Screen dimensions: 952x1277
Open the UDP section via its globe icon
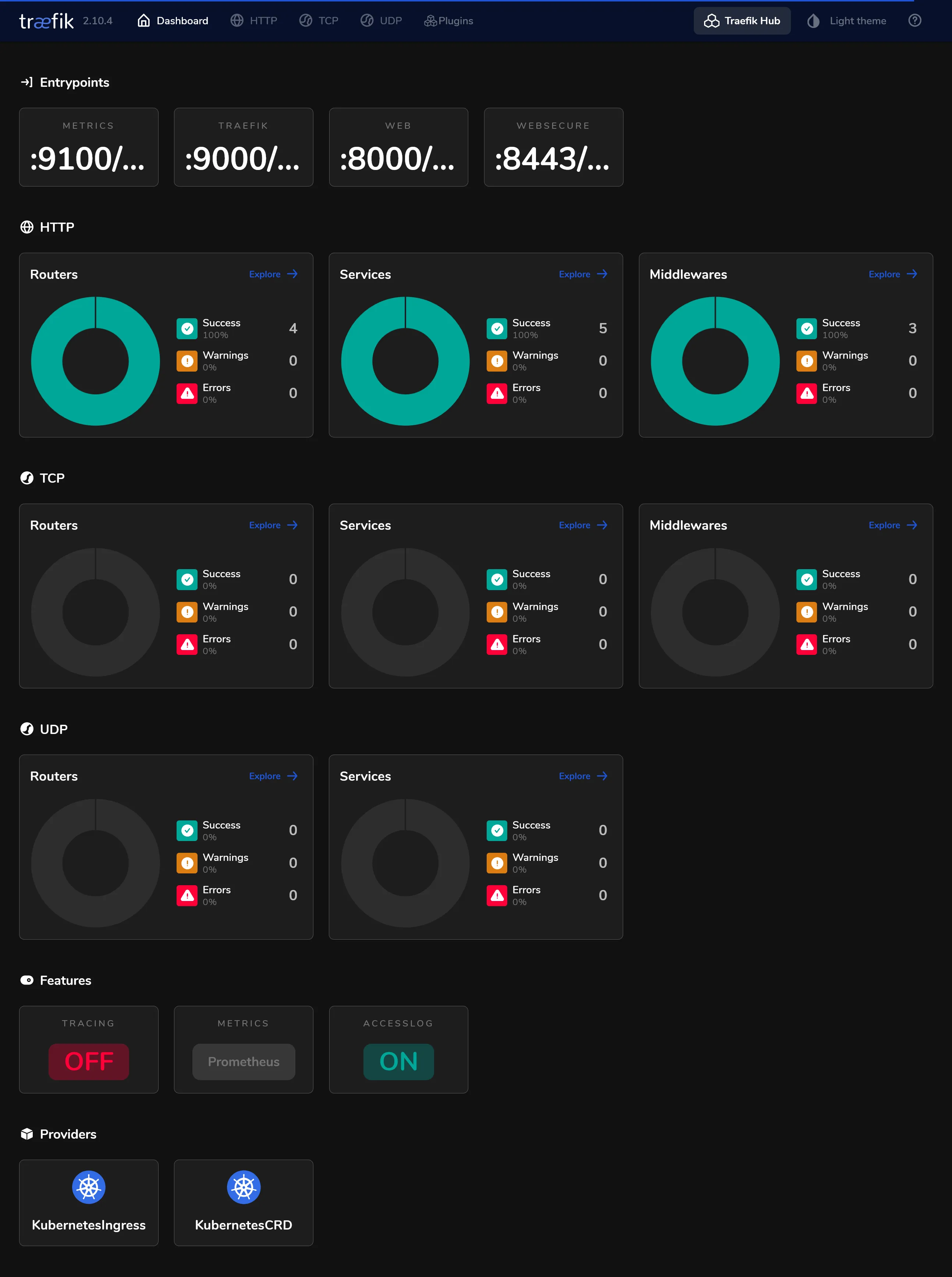click(x=367, y=20)
